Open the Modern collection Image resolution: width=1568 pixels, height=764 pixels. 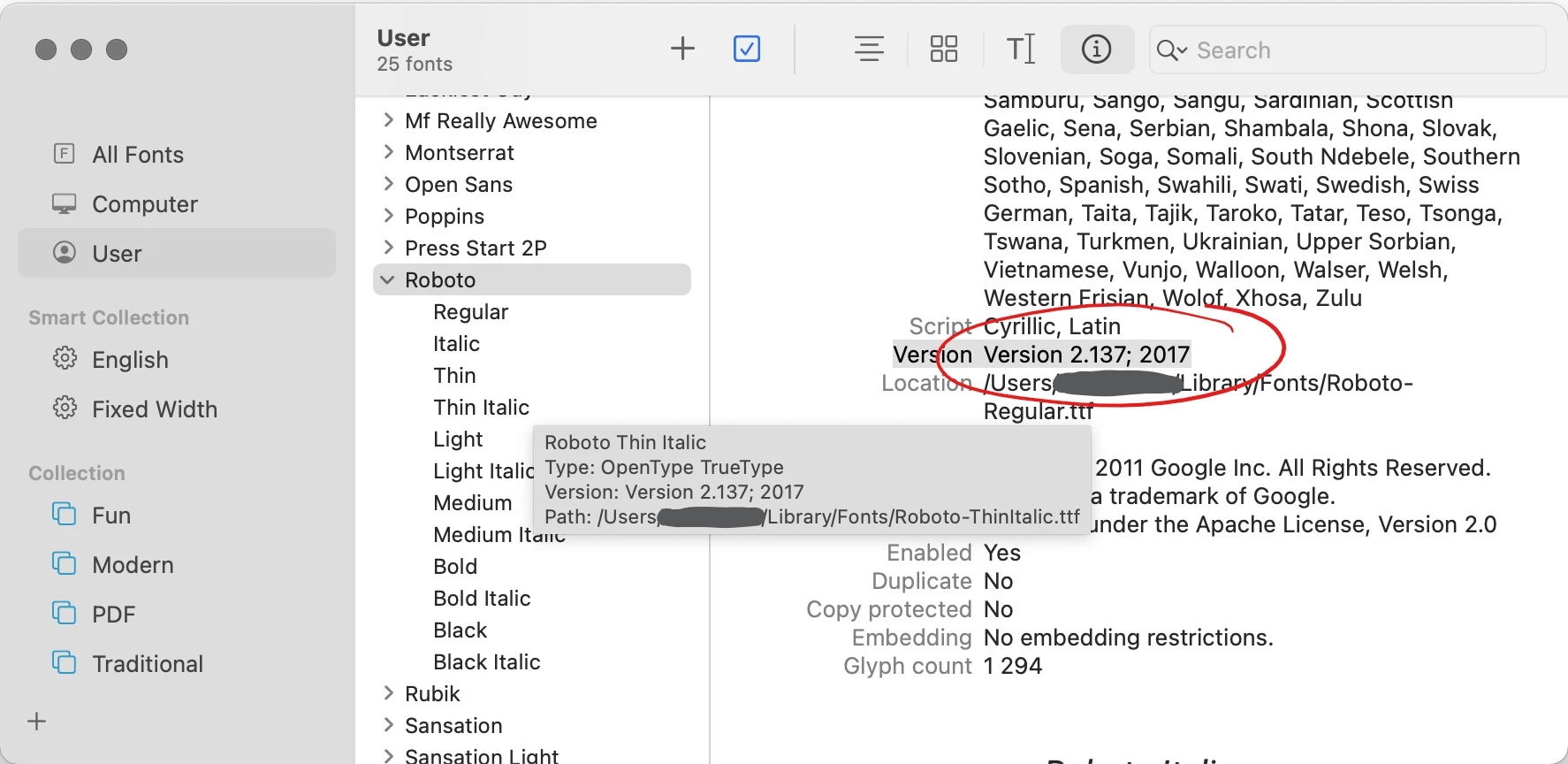click(177, 565)
